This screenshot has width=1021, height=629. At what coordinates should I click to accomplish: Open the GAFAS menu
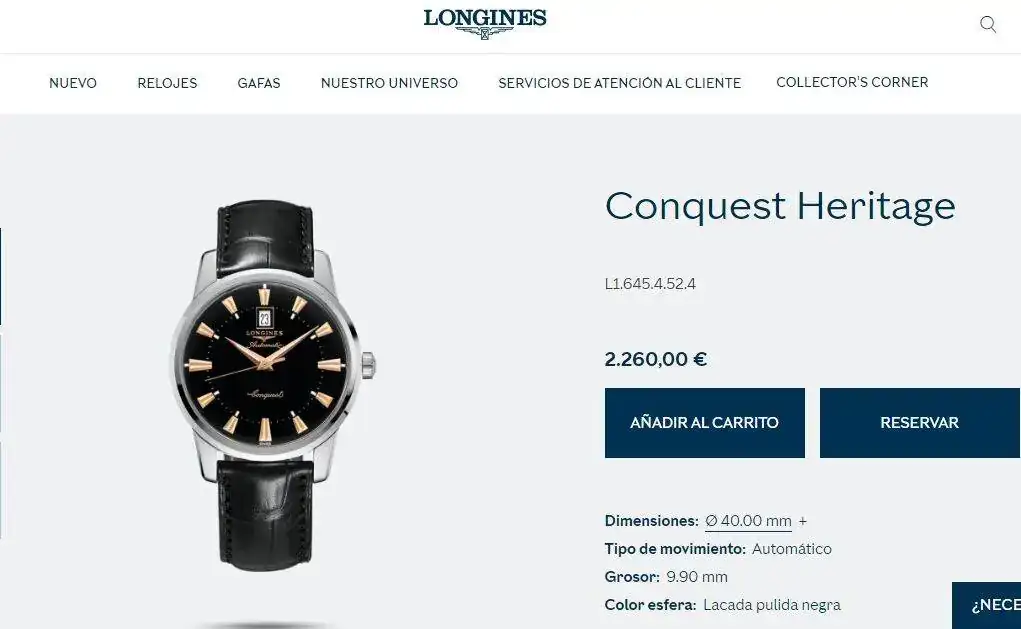coord(259,83)
